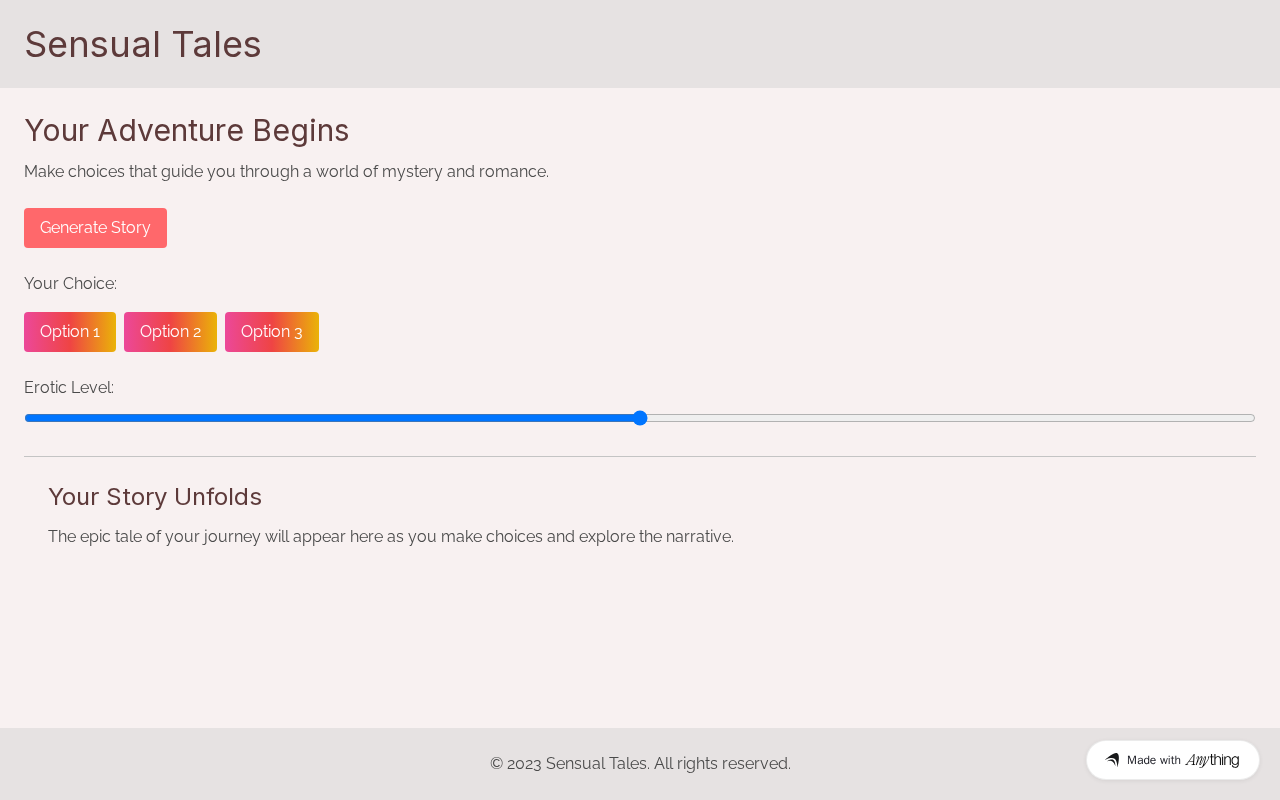Click the bird icon in Made with badge
Viewport: 1280px width, 800px height.
click(1112, 760)
